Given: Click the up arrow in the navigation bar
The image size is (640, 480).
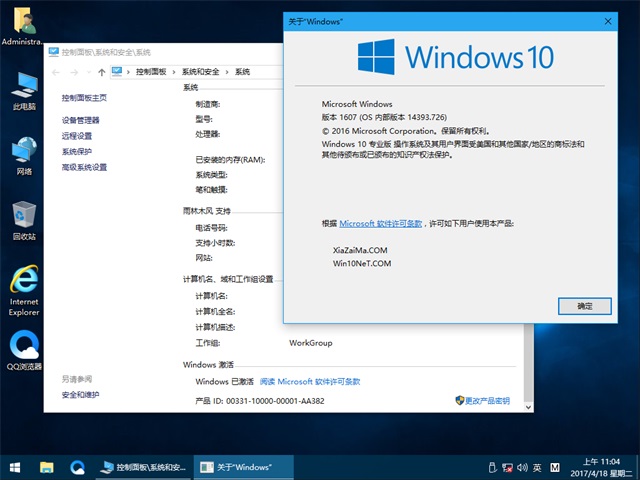Looking at the screenshot, I should tap(101, 72).
